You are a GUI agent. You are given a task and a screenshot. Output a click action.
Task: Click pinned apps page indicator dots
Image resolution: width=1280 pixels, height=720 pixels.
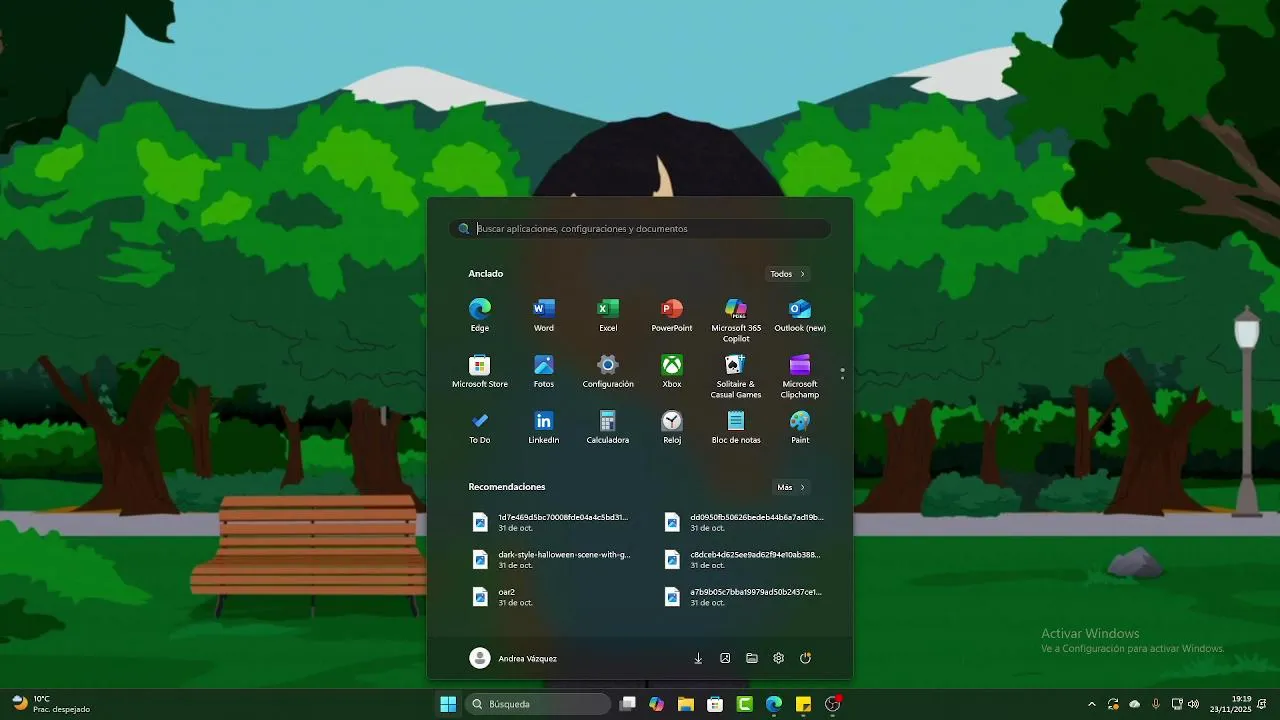point(843,373)
